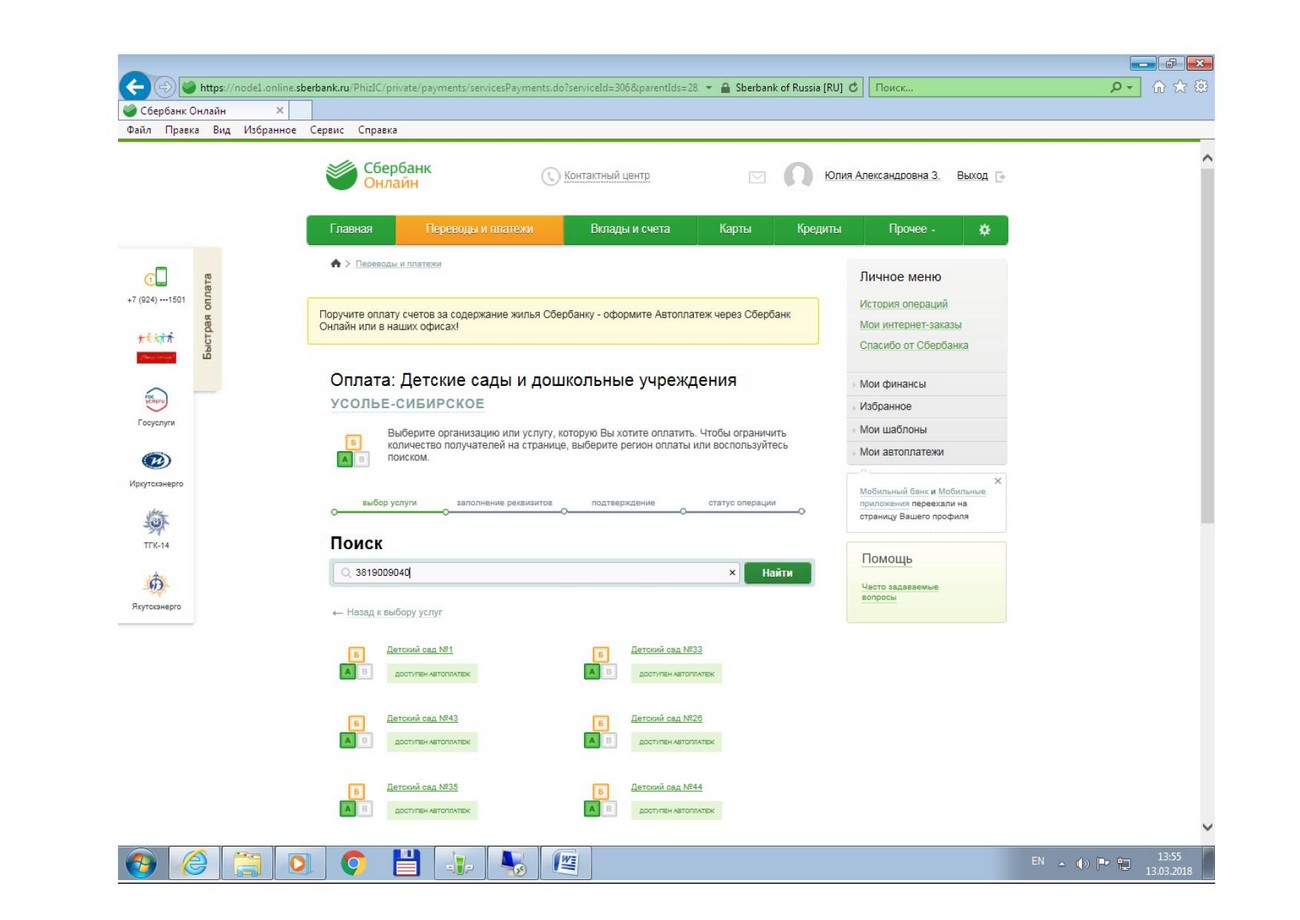Clear the search field with X
Viewport: 1300px width, 920px height.
click(x=733, y=573)
